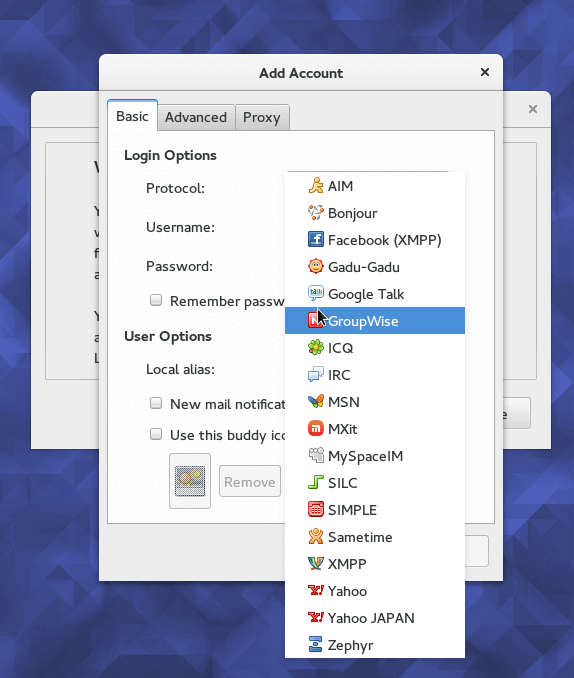Close the background window behind Add Account
Viewport: 574px width, 678px height.
(x=533, y=109)
